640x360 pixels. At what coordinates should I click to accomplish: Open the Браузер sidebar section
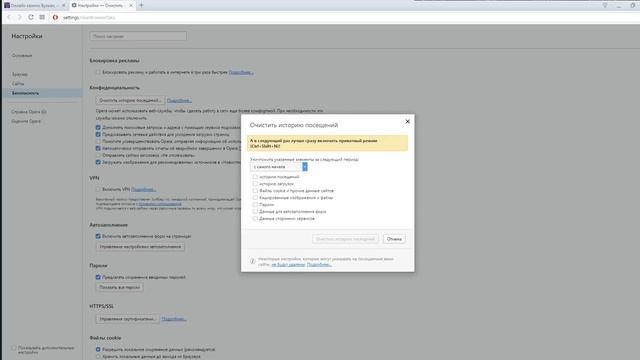pyautogui.click(x=20, y=74)
